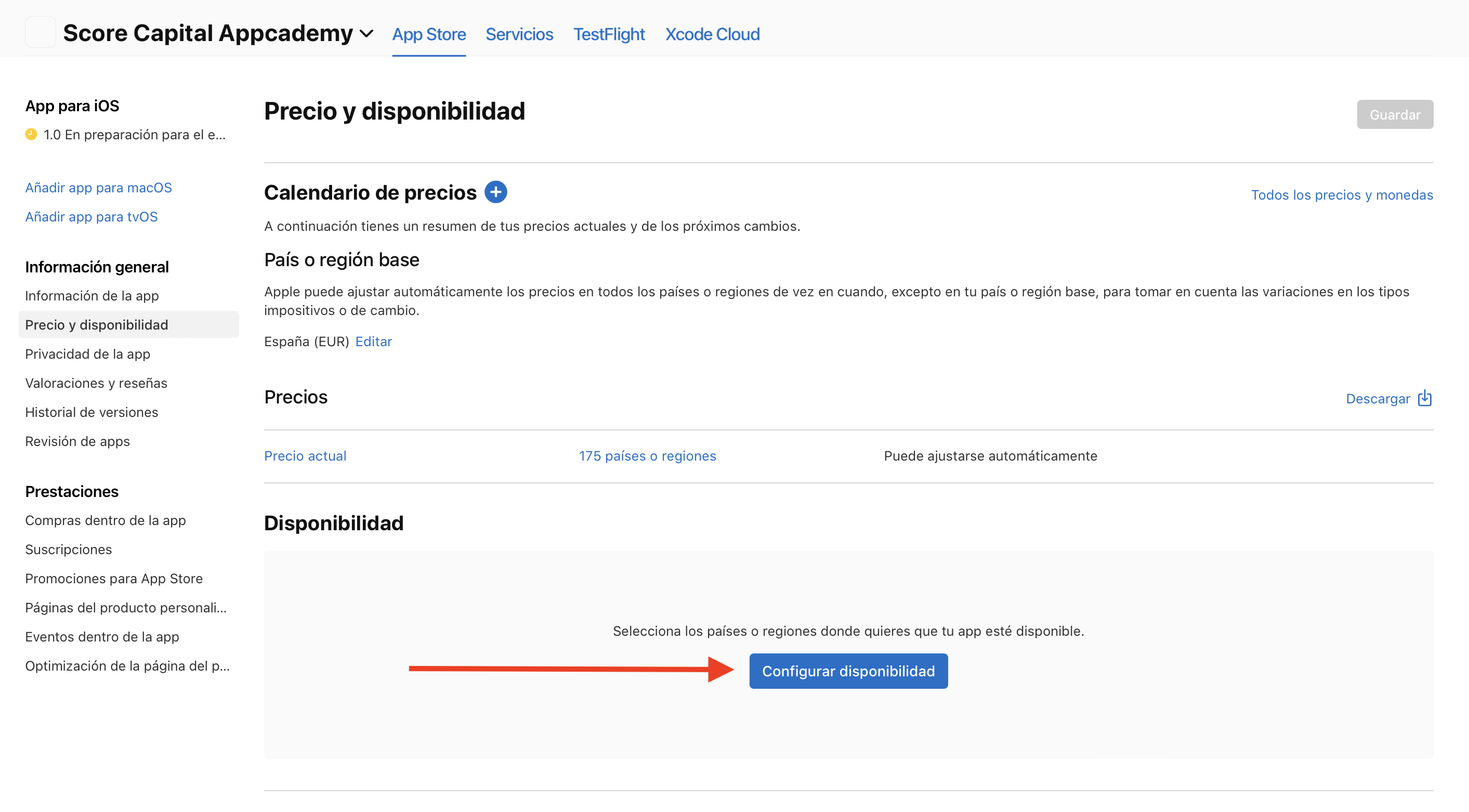Click the yellow status icon for version 1.0
The width and height of the screenshot is (1469, 812).
31,135
